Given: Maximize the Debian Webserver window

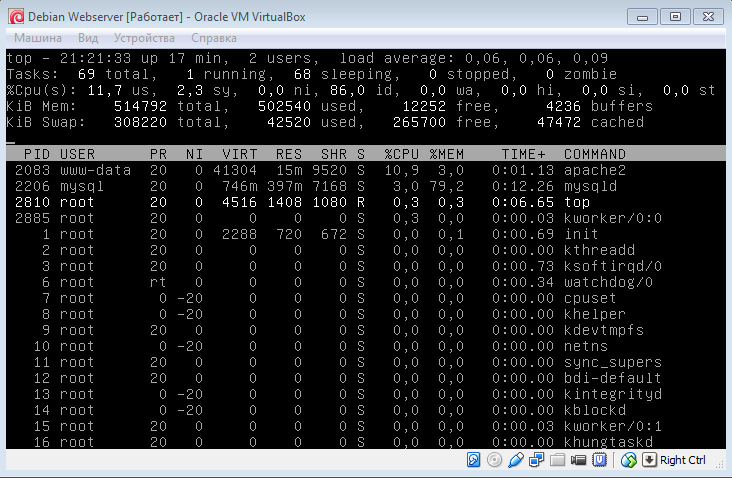Looking at the screenshot, I should click(675, 17).
